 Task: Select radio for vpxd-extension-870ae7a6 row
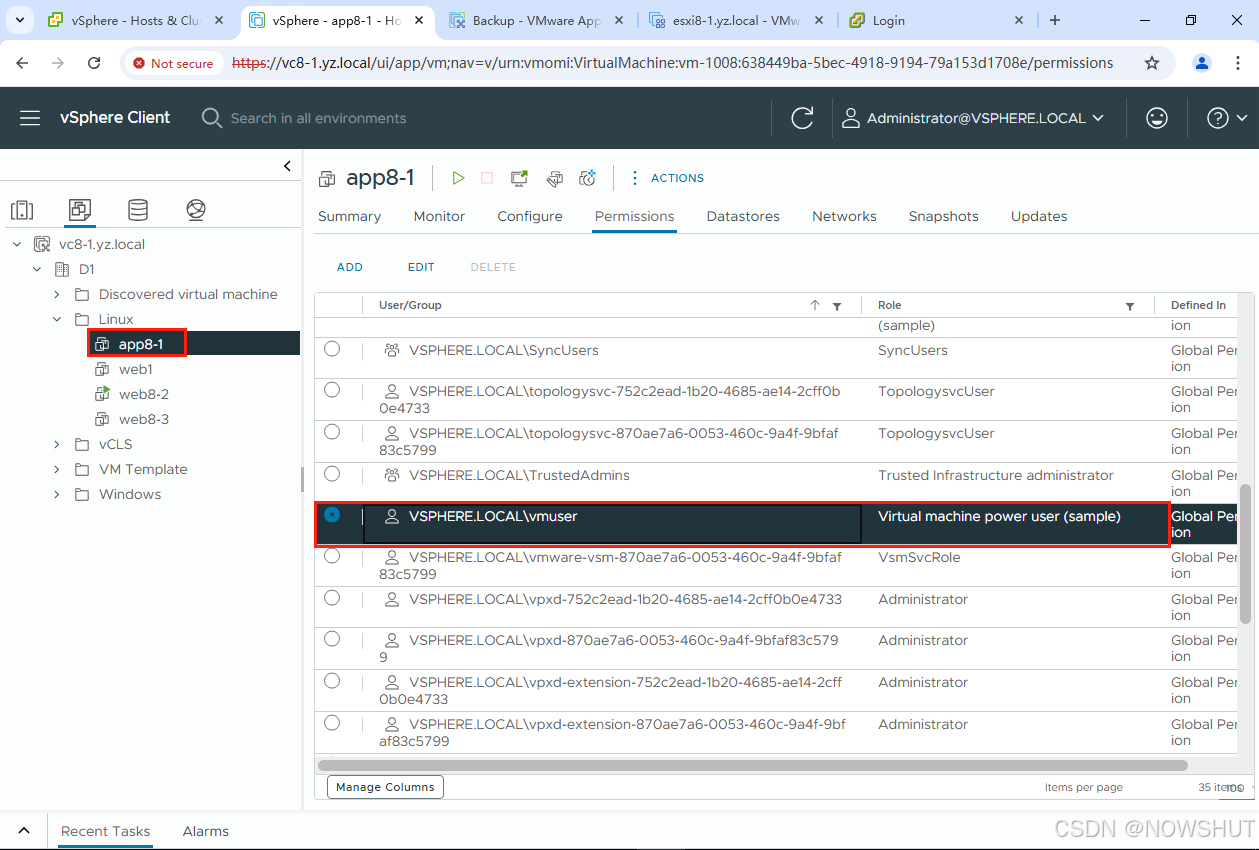point(332,723)
